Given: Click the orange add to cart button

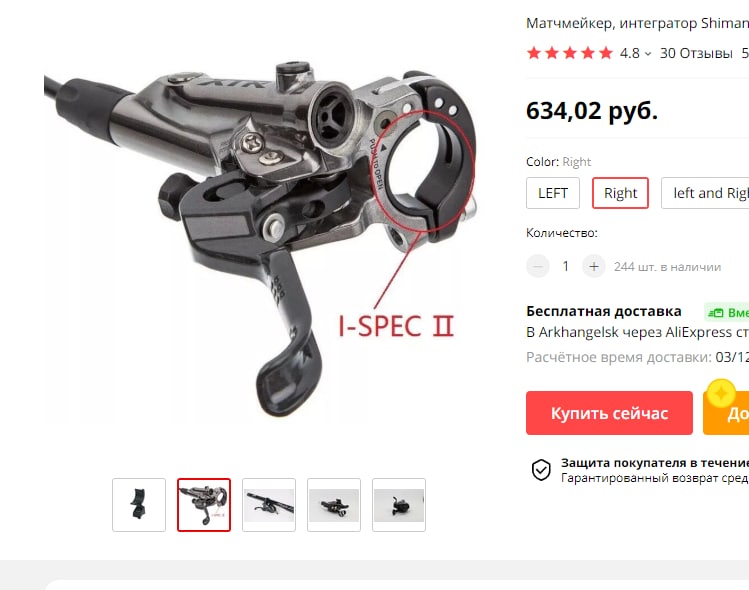Looking at the screenshot, I should pyautogui.click(x=726, y=413).
